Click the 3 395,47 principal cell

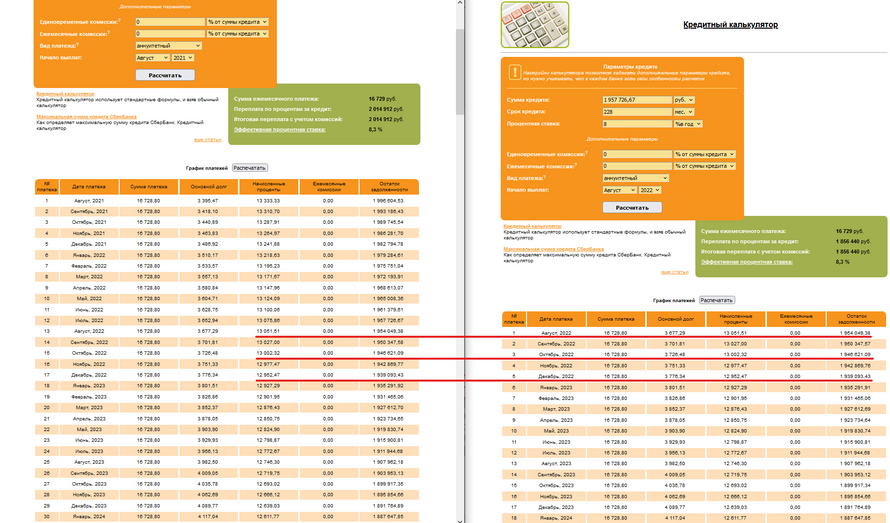point(208,201)
